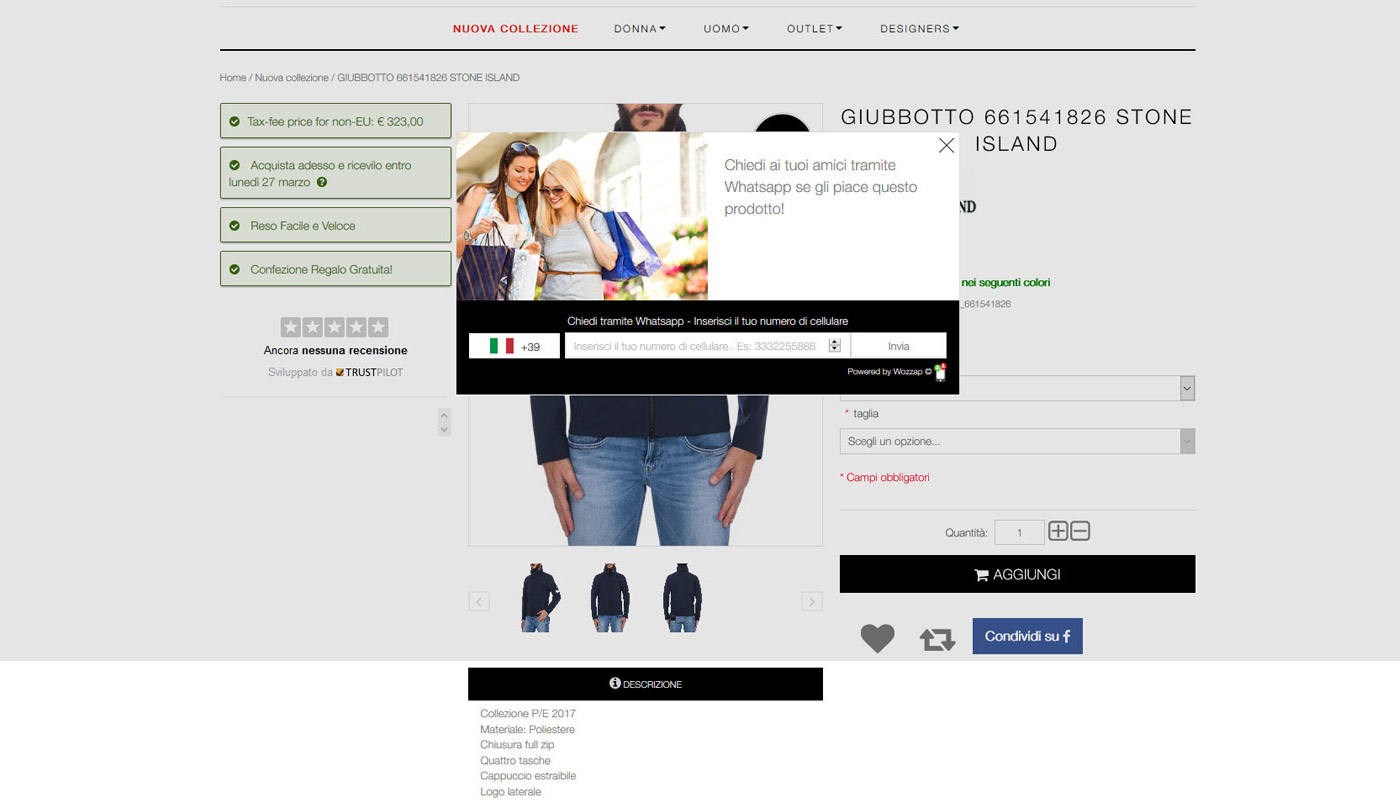Open Italy +39 country code selector
The height and width of the screenshot is (800, 1400).
[514, 346]
